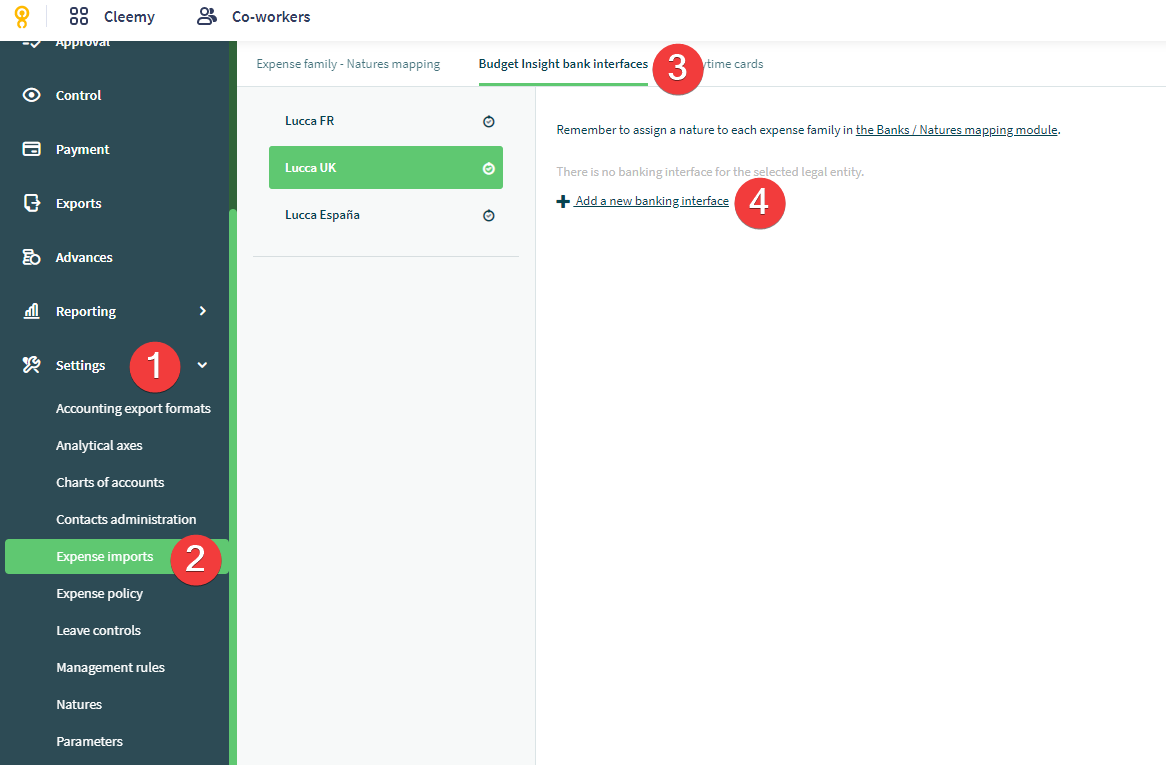Viewport: 1166px width, 765px height.
Task: Open Parameters settings
Action: (89, 741)
